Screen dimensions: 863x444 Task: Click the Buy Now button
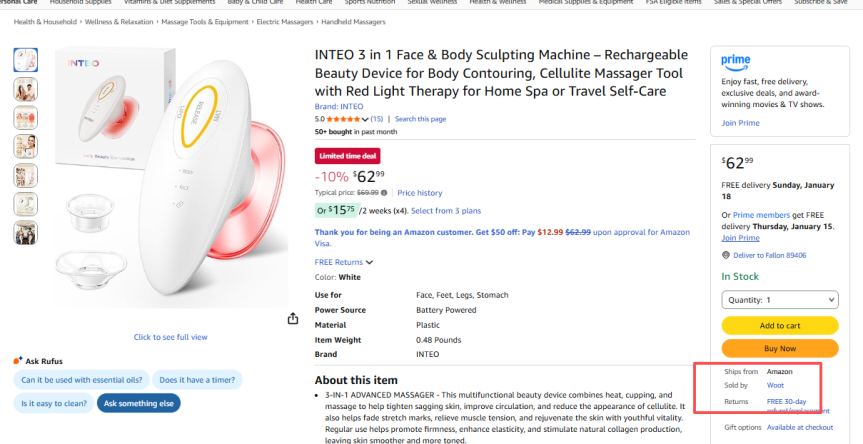coord(779,349)
